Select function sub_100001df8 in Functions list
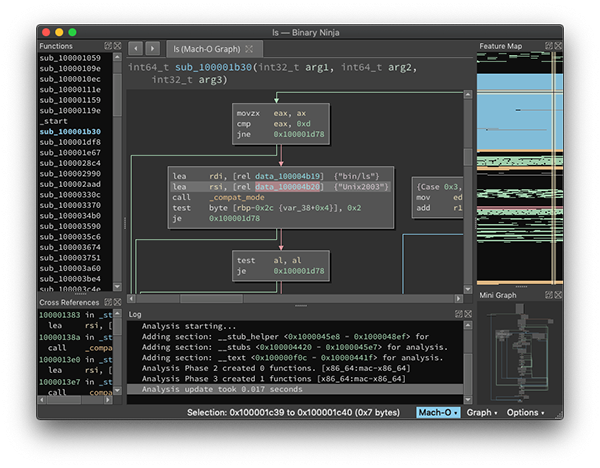 click(x=70, y=143)
